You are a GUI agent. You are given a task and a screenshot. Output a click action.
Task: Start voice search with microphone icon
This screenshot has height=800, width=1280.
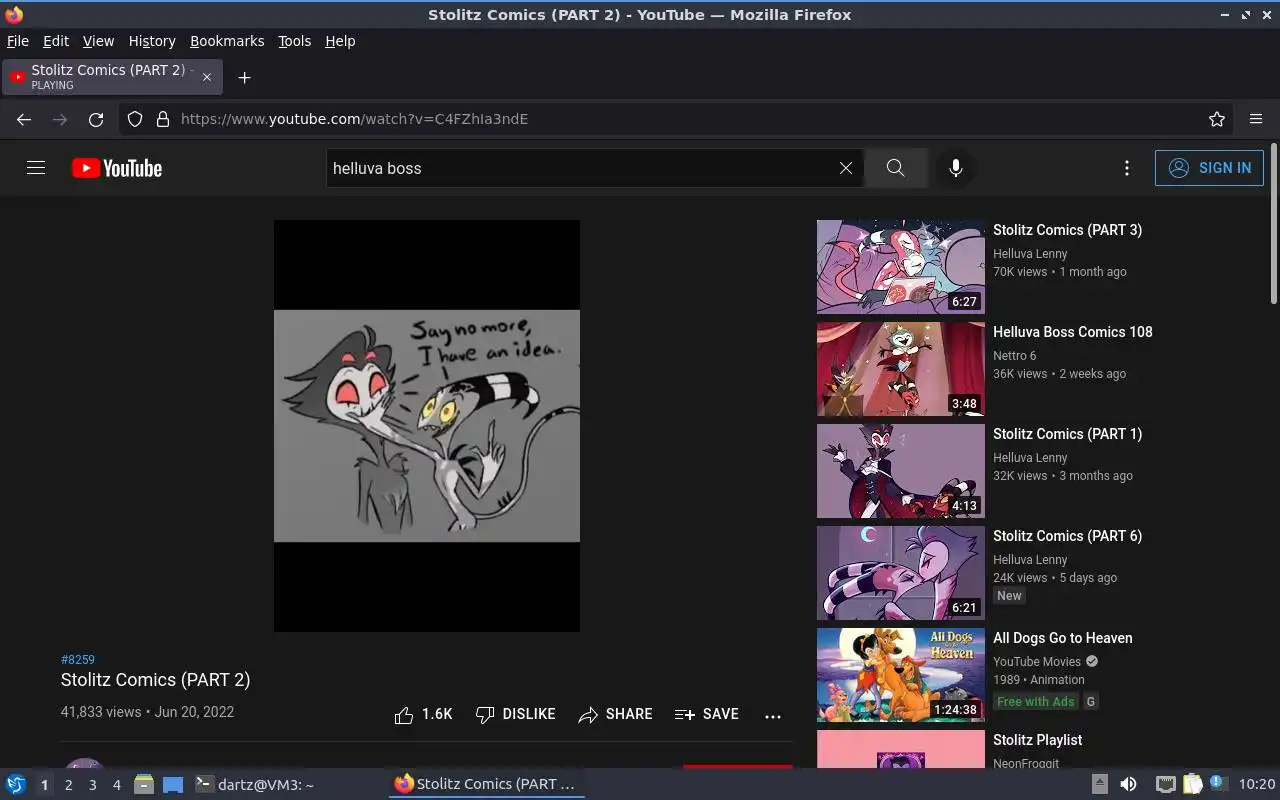pyautogui.click(x=956, y=168)
